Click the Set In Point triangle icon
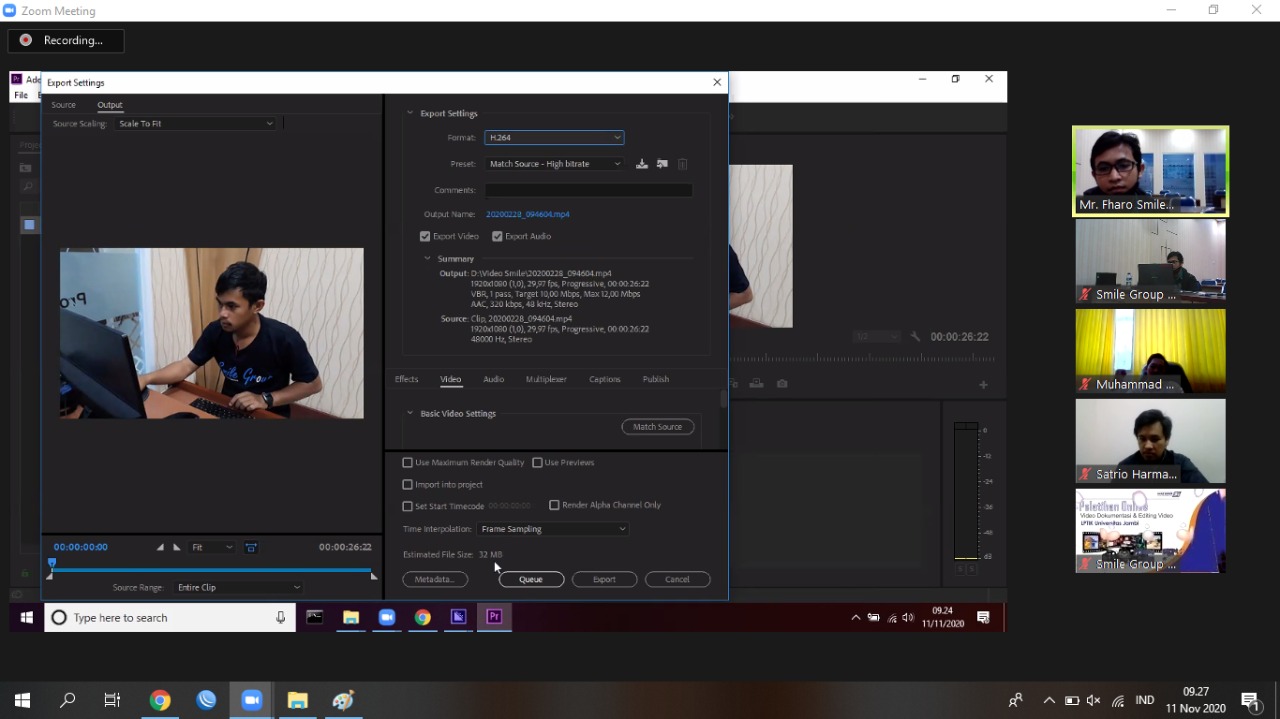 coord(160,547)
